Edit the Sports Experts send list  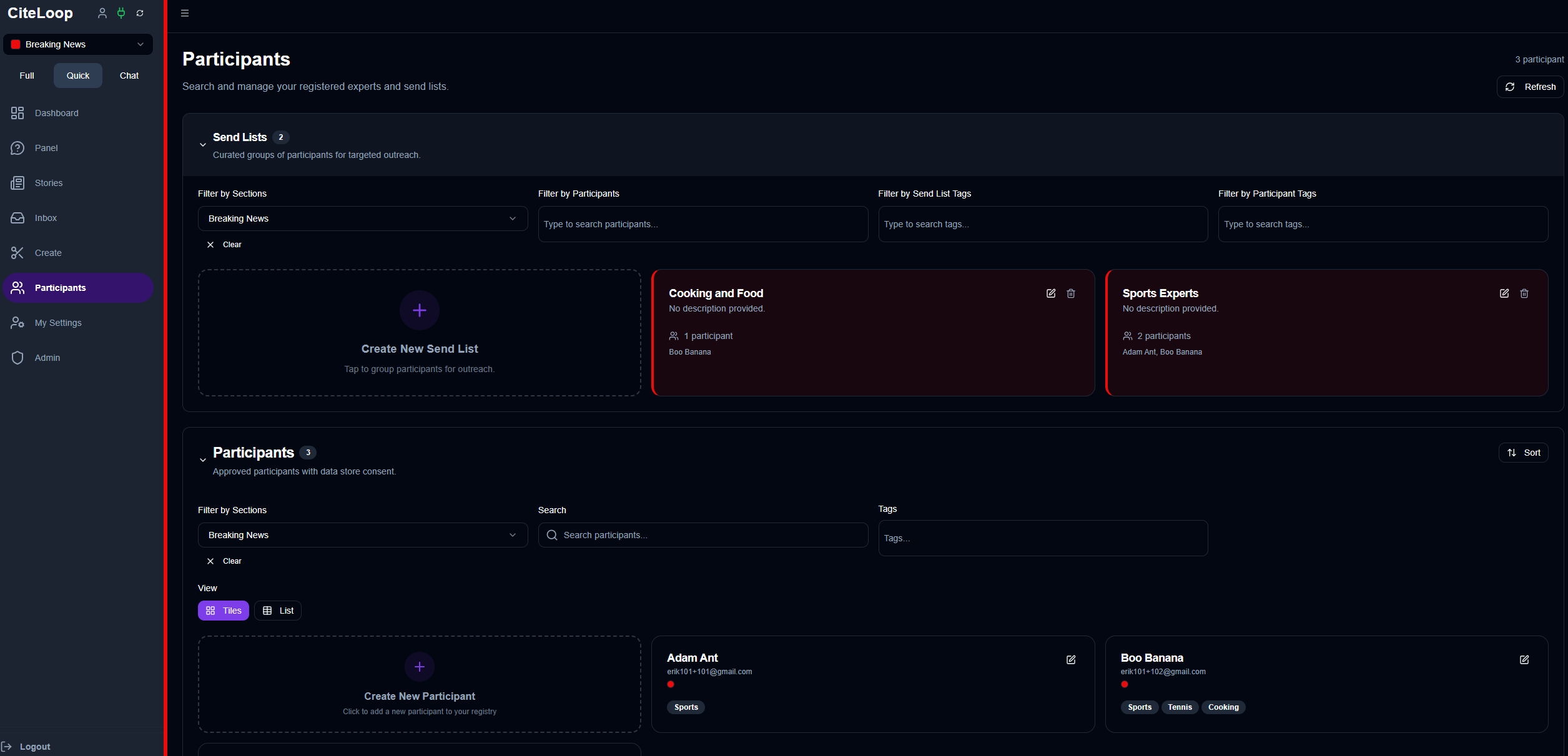(x=1504, y=293)
